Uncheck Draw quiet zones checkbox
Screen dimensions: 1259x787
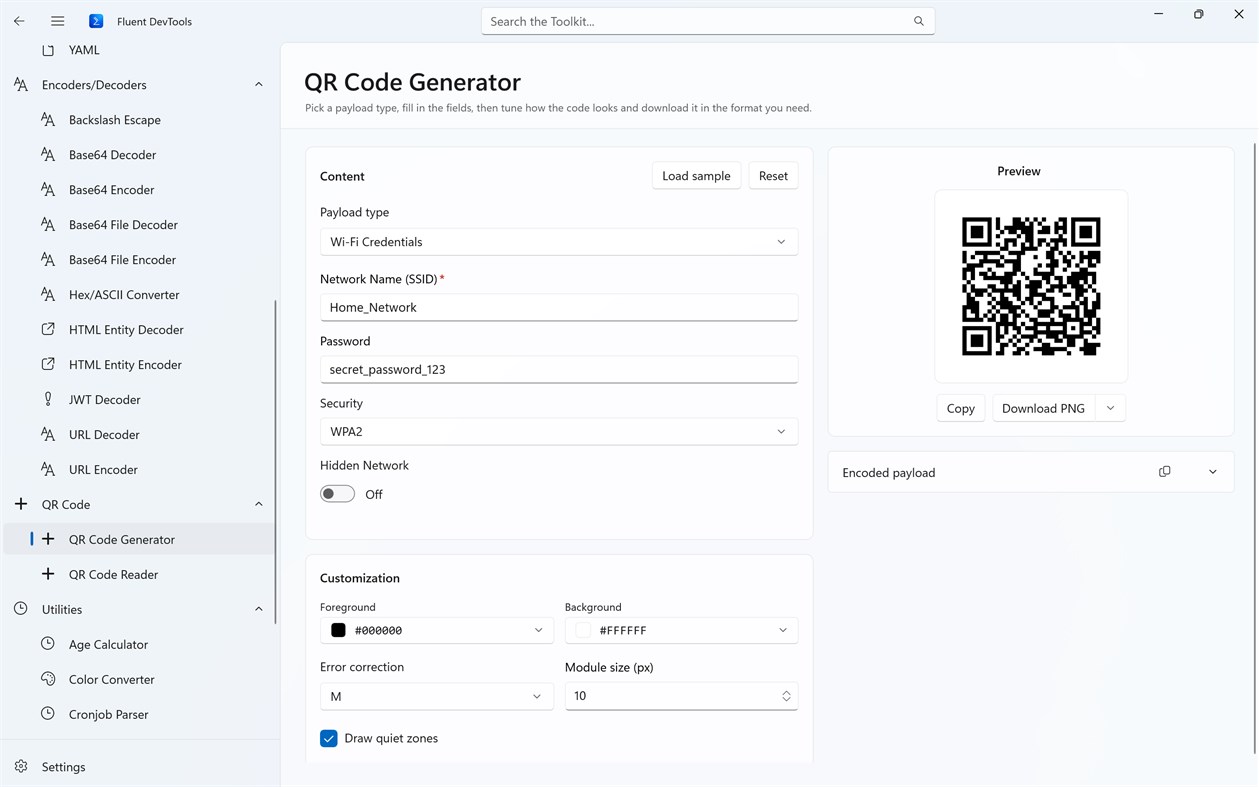pos(328,738)
